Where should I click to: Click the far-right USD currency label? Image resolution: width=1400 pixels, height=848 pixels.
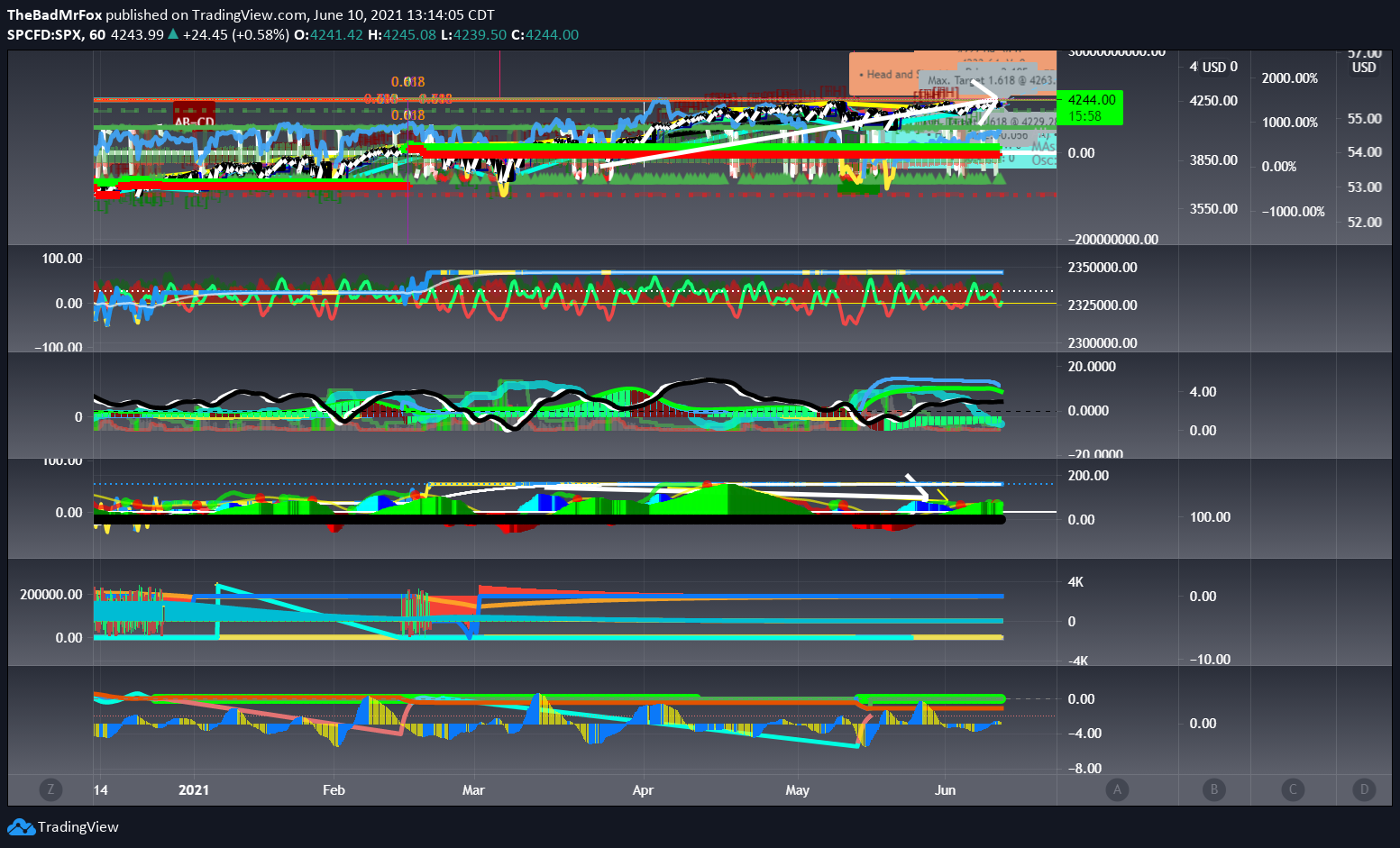(1364, 67)
